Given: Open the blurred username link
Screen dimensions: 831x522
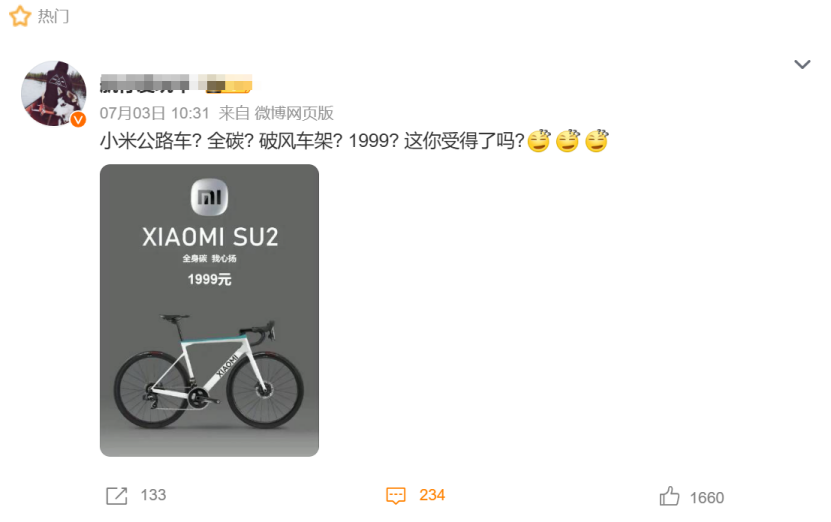Looking at the screenshot, I should coord(145,83).
